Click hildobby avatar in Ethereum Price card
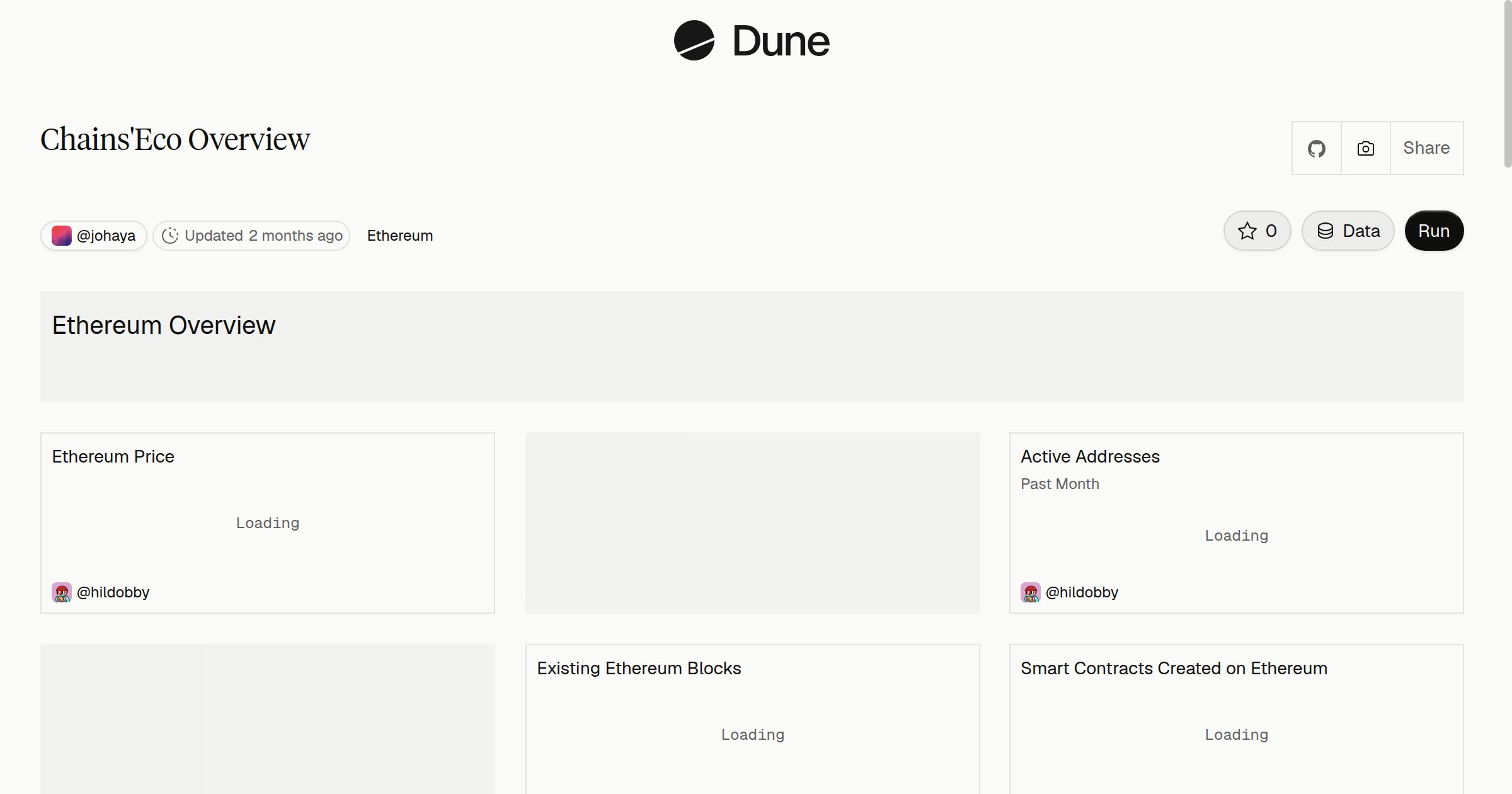The image size is (1512, 794). click(61, 592)
